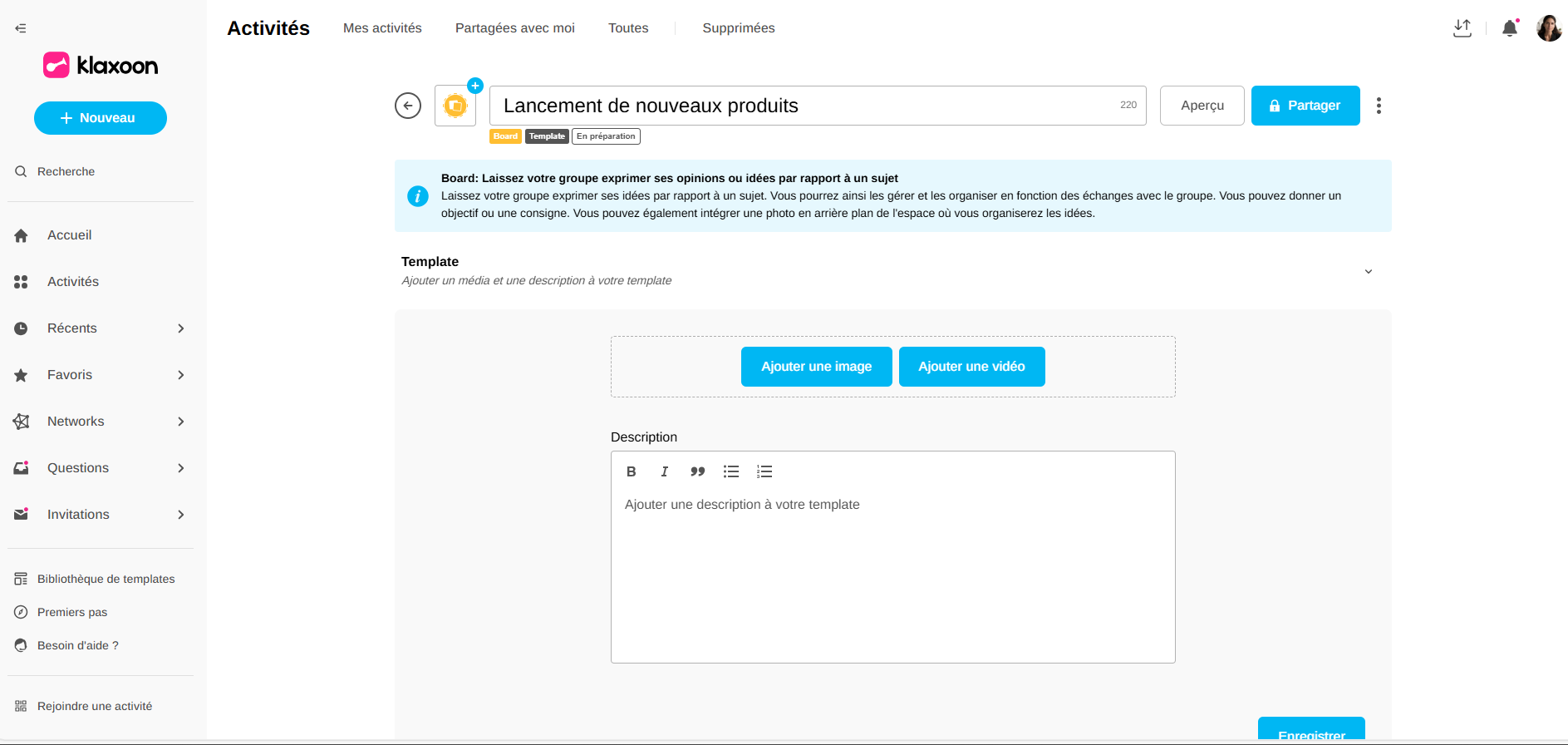1568x745 pixels.
Task: Open the notifications bell
Action: [x=1510, y=28]
